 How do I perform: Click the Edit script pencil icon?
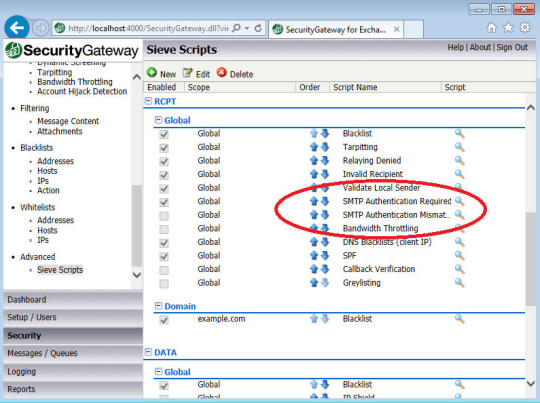187,73
